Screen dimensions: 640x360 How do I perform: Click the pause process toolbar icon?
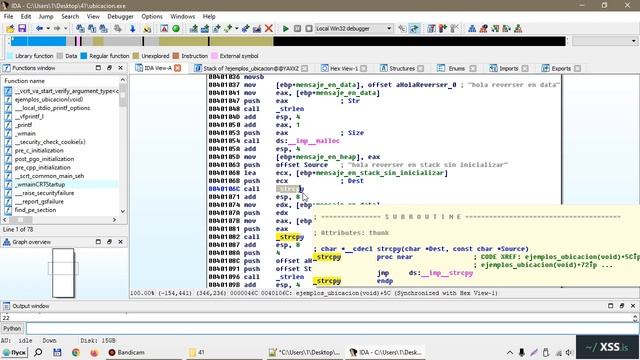(297, 29)
